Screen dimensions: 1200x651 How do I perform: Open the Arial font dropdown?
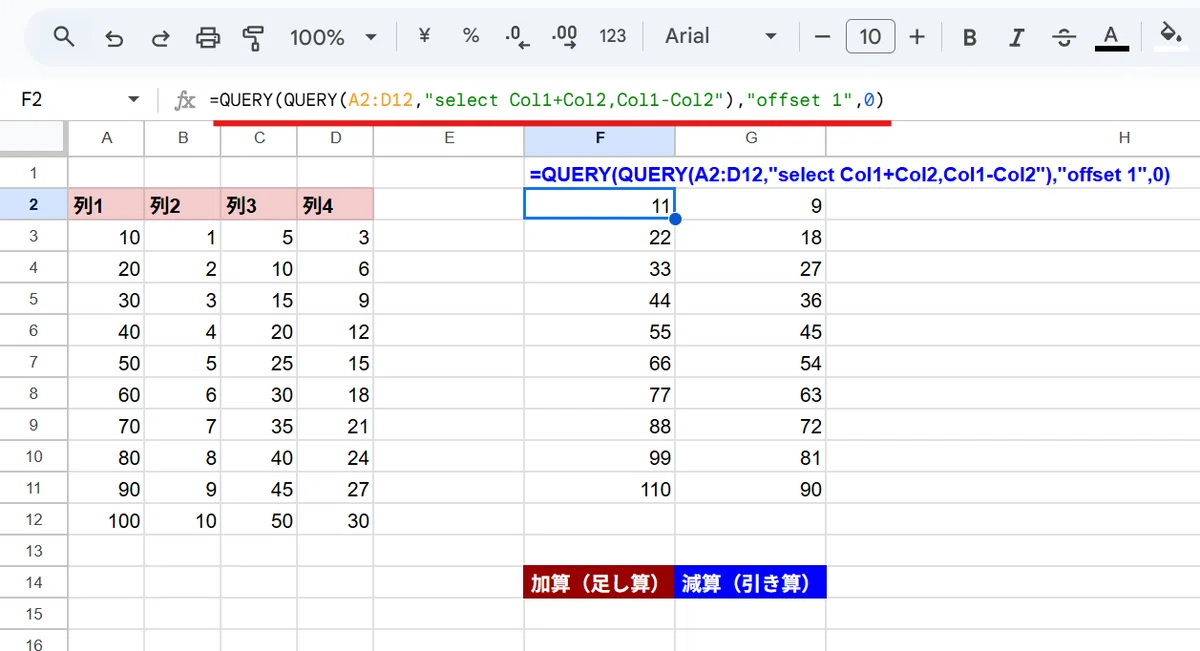tap(721, 36)
